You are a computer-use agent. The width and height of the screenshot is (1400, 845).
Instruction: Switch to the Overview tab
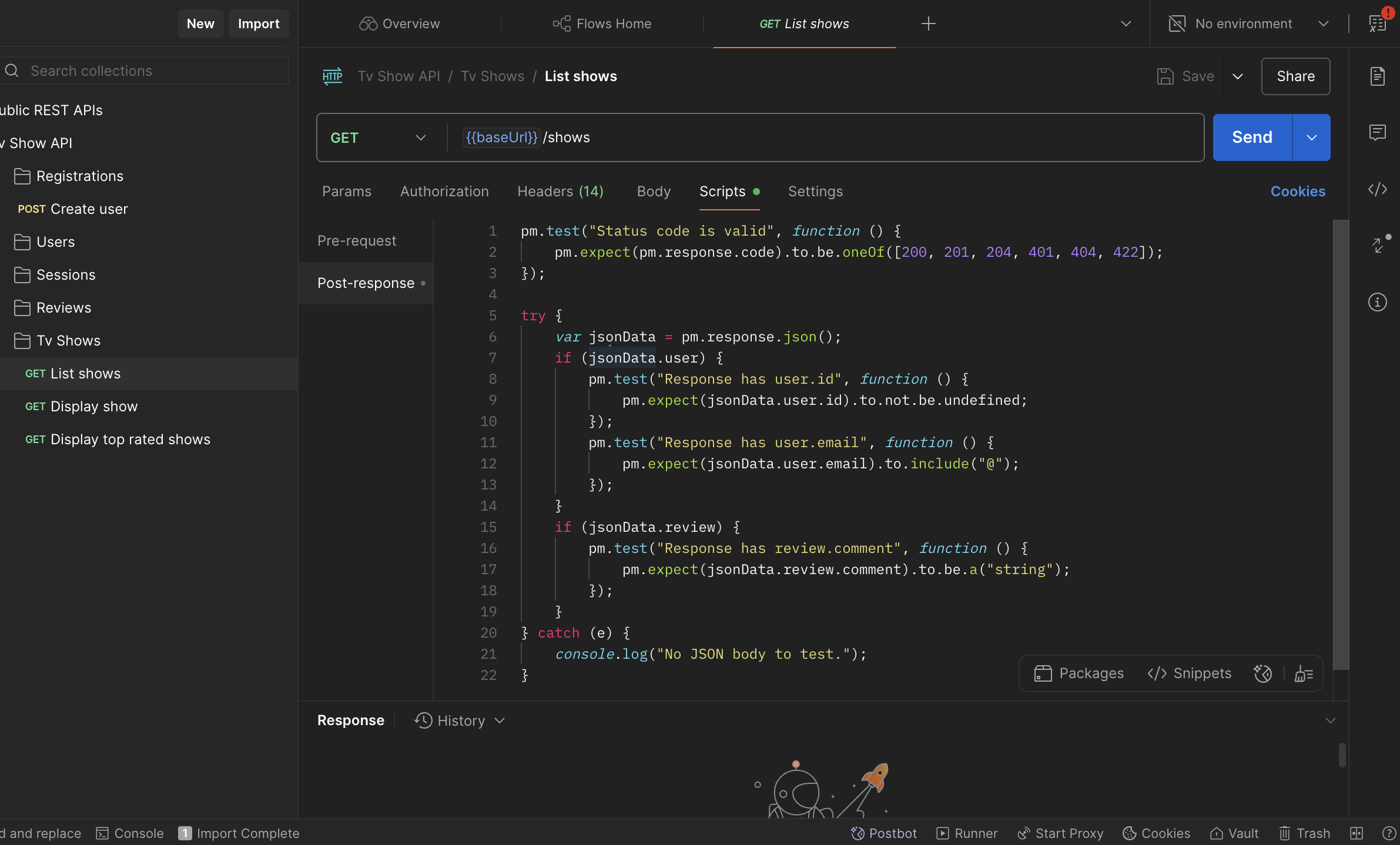pos(400,24)
